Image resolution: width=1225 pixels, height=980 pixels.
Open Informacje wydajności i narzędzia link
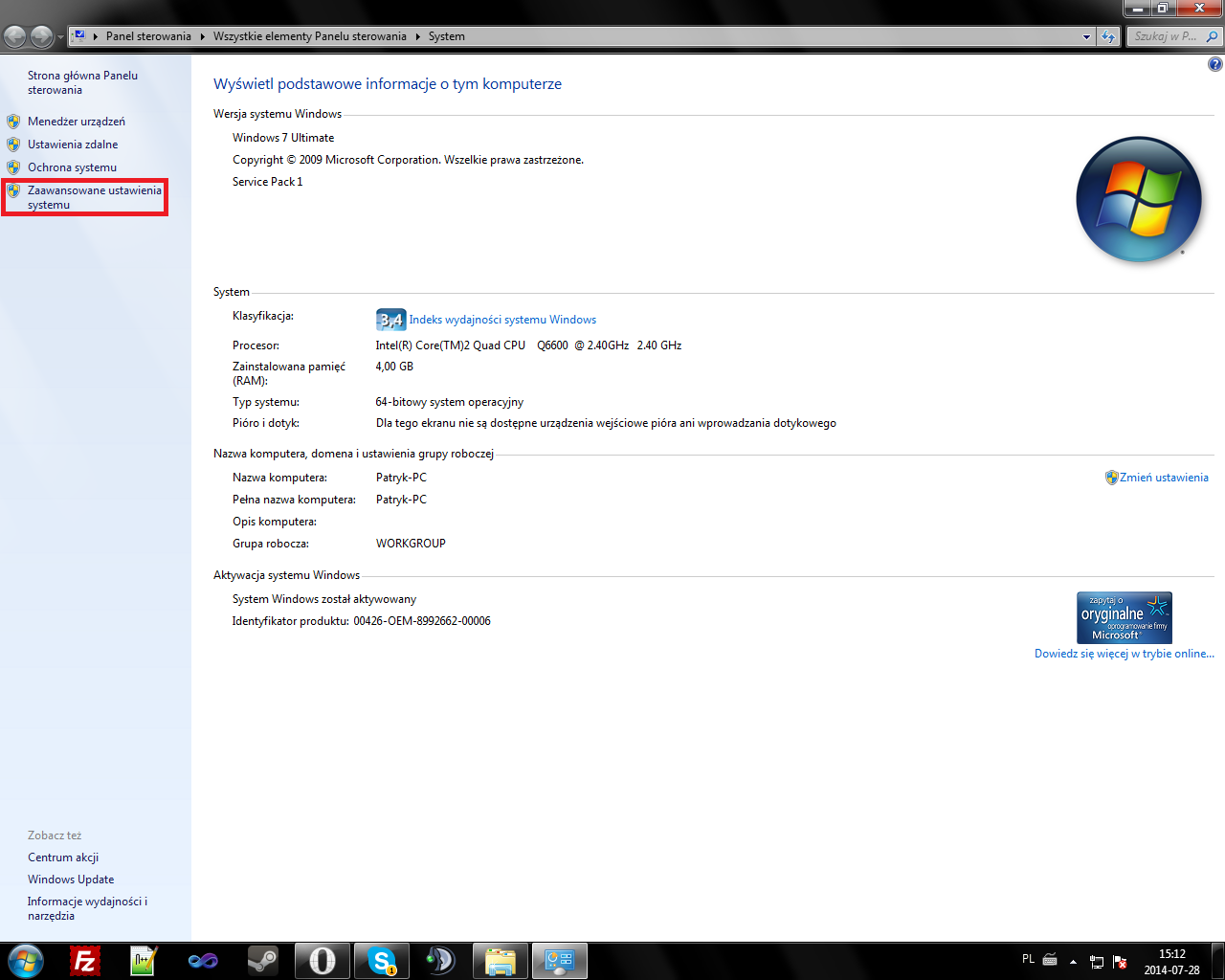click(x=87, y=908)
